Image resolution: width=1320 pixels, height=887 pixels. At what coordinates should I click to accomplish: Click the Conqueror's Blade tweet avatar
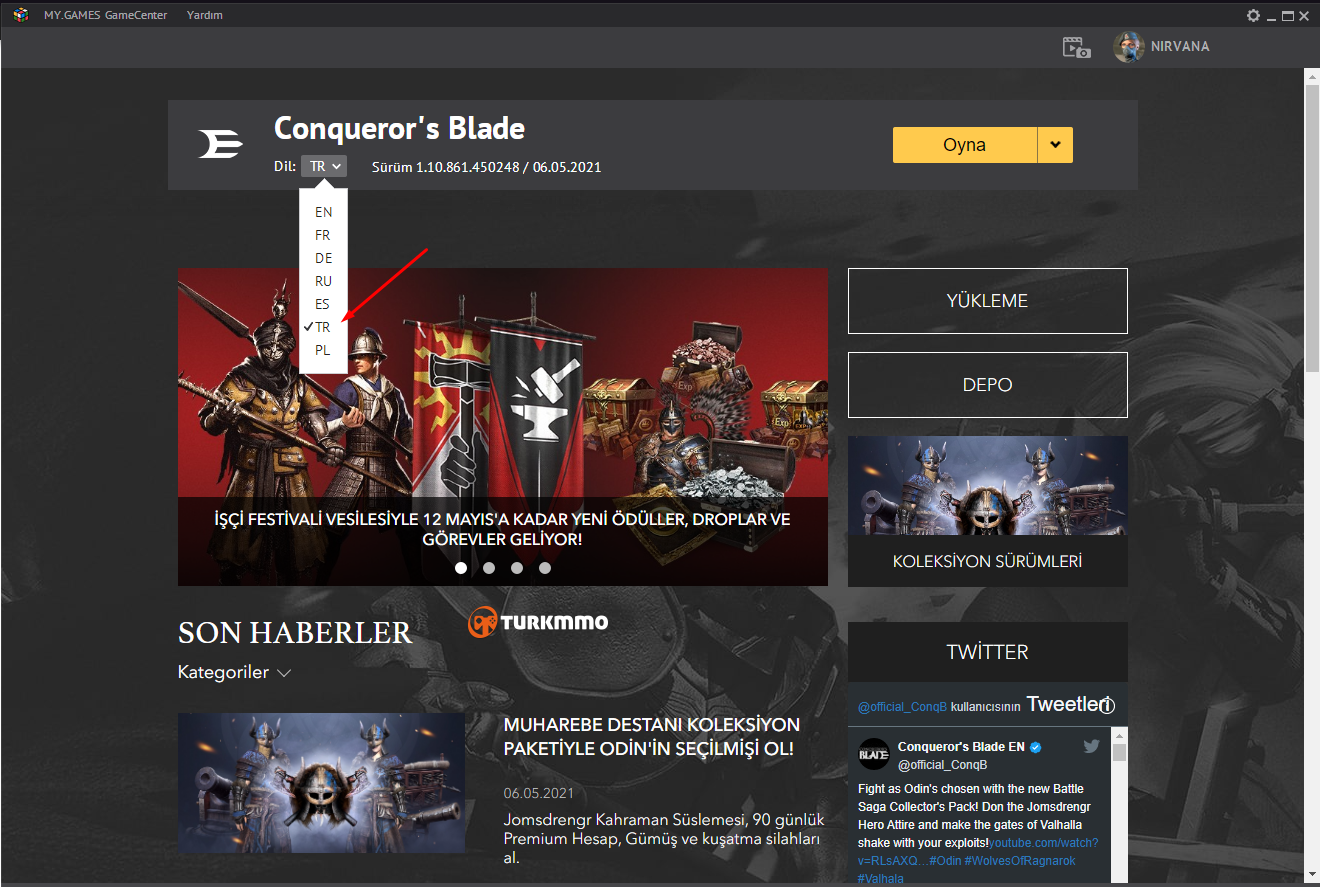pos(874,755)
